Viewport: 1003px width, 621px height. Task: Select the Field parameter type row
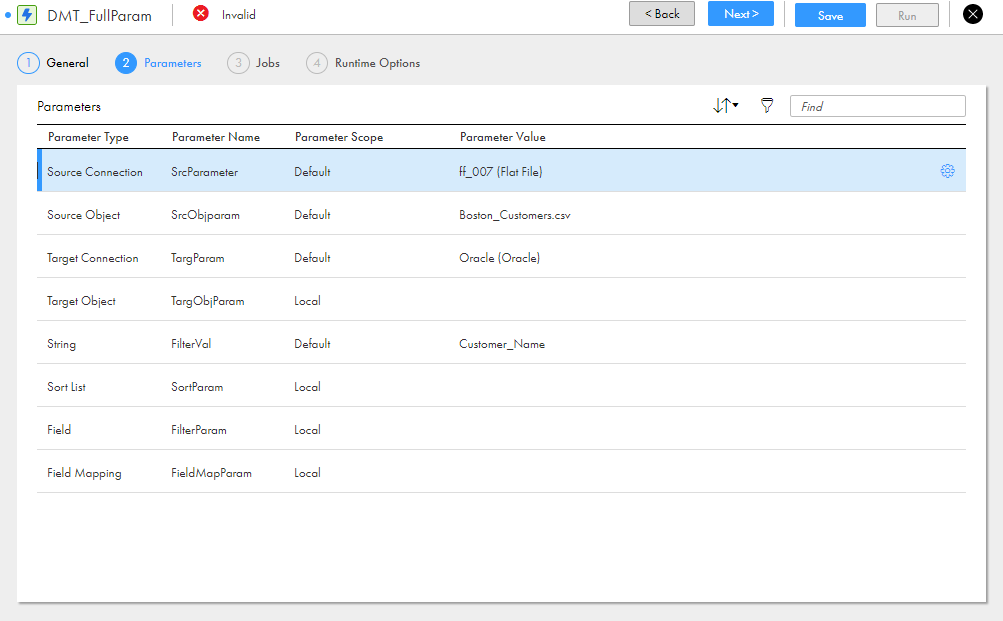[x=502, y=429]
